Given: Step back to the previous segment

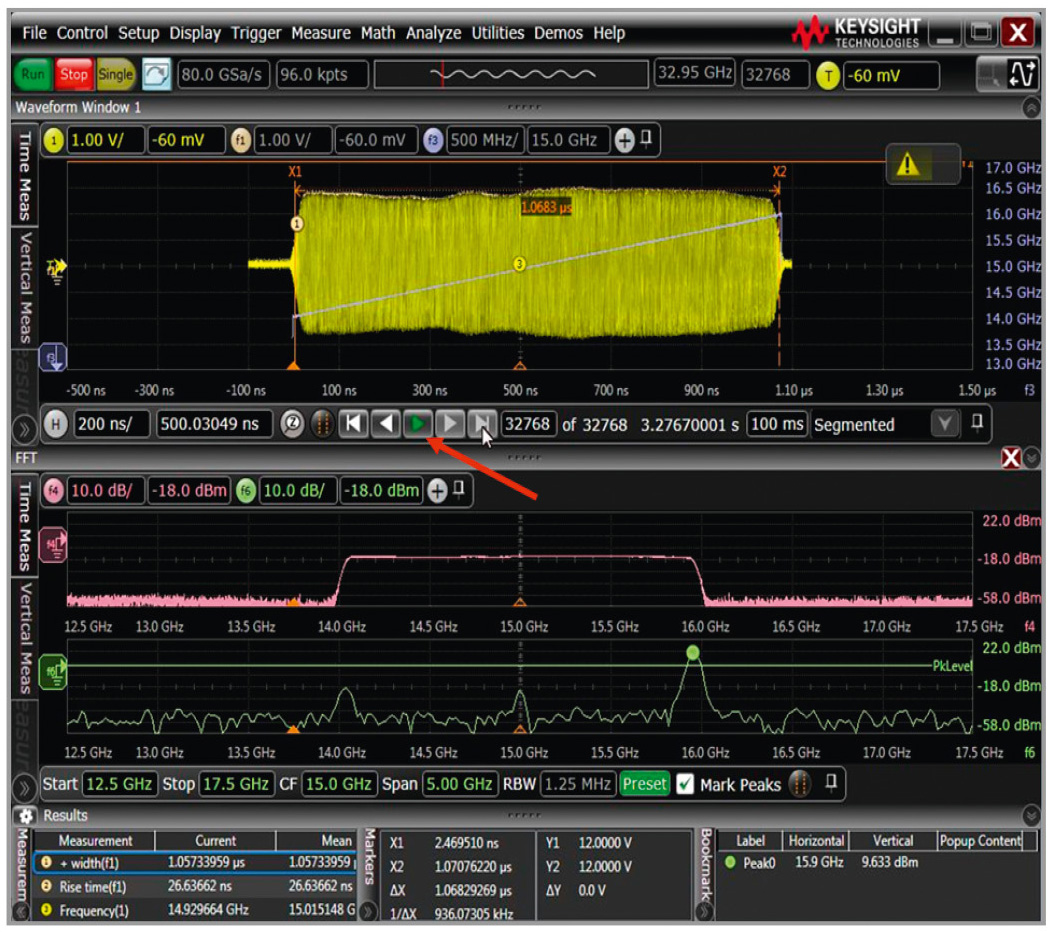Looking at the screenshot, I should pyautogui.click(x=385, y=424).
